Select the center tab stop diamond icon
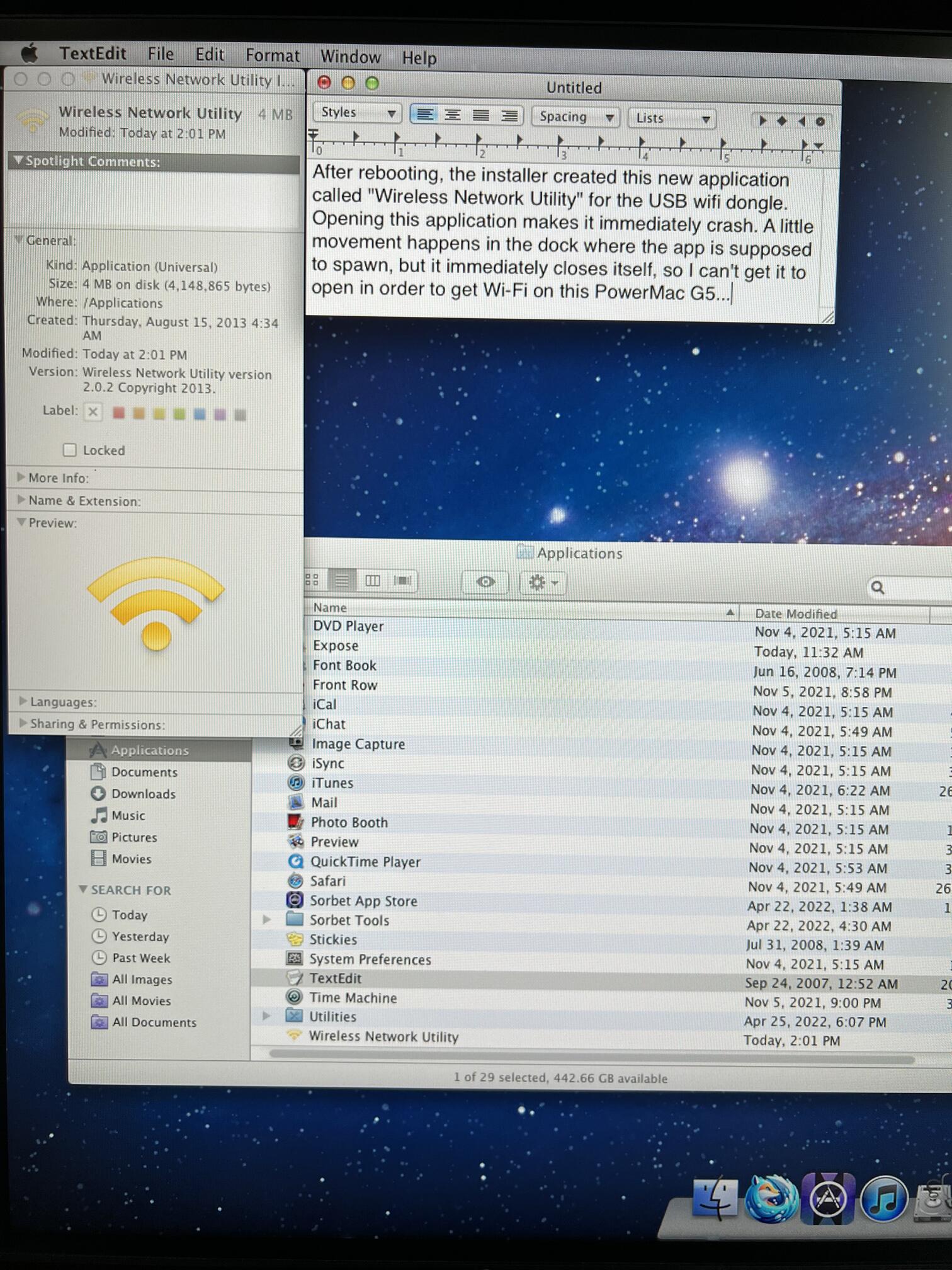 782,121
